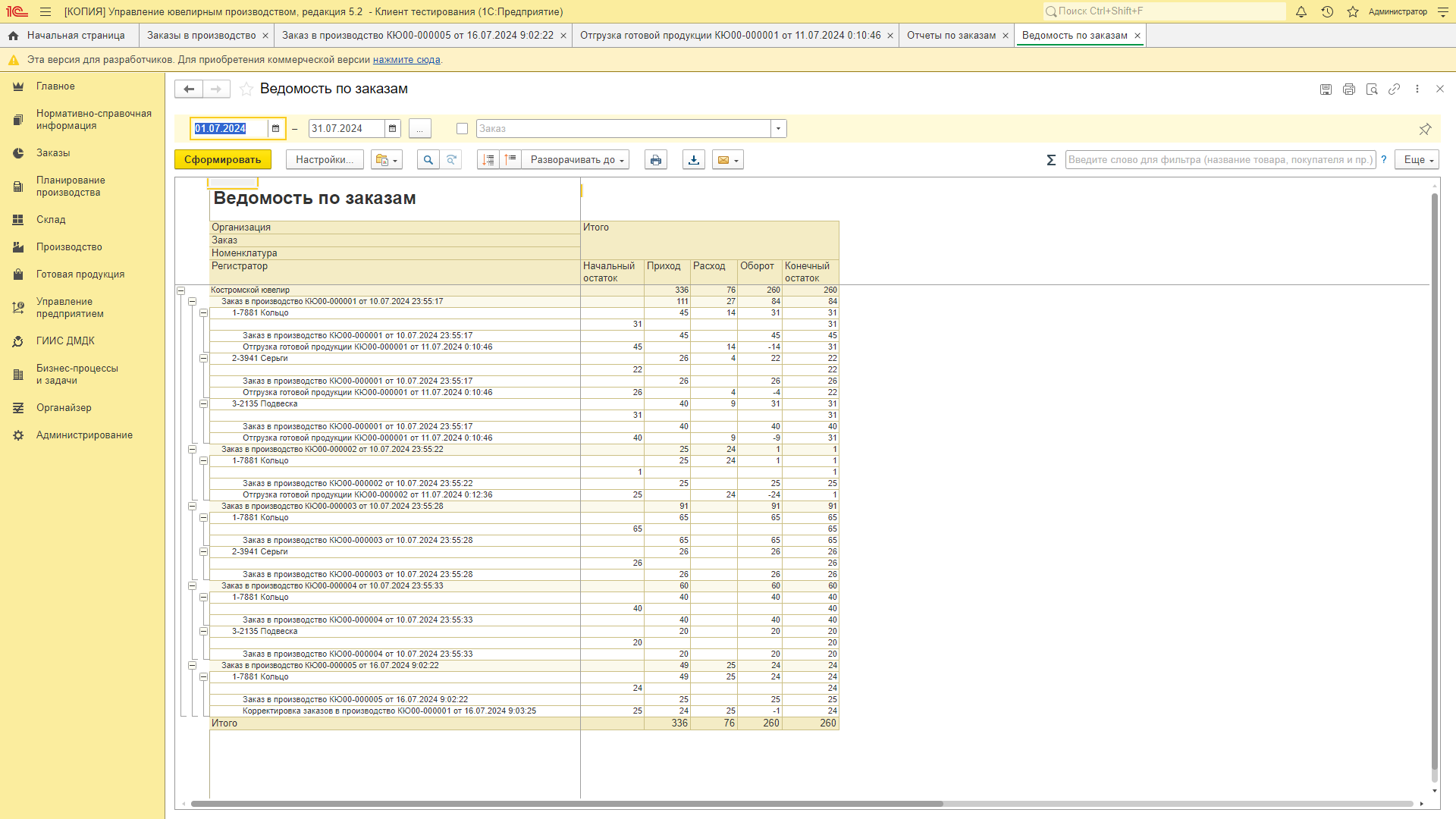
Task: Collapse Заказ в производство КЮ00-000003 group
Action: [193, 507]
